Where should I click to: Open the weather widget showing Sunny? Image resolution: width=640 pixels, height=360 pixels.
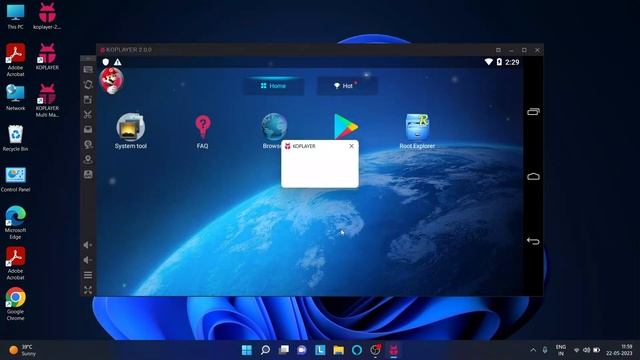click(22, 350)
